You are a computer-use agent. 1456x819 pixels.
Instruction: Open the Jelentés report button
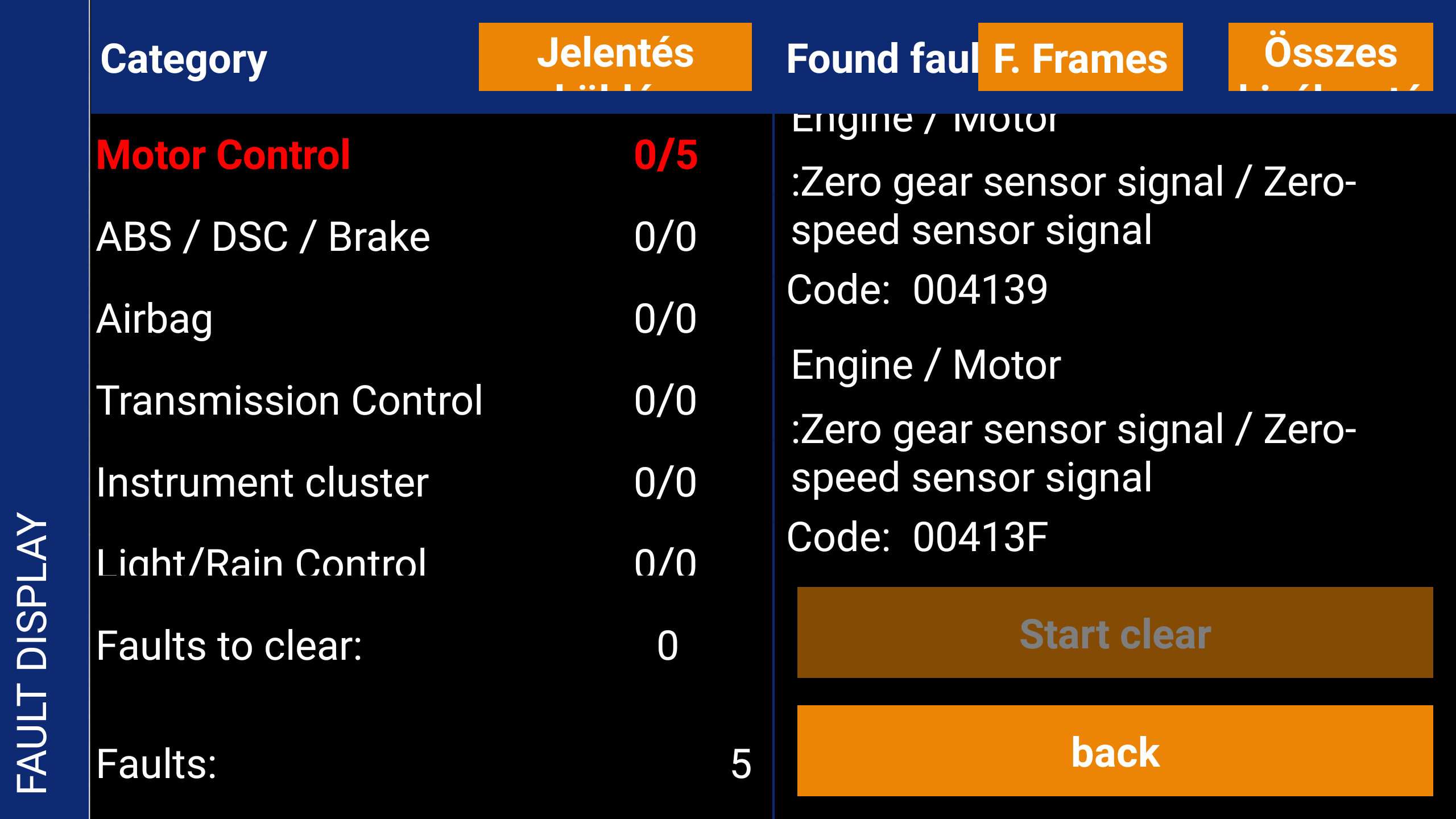coord(615,57)
